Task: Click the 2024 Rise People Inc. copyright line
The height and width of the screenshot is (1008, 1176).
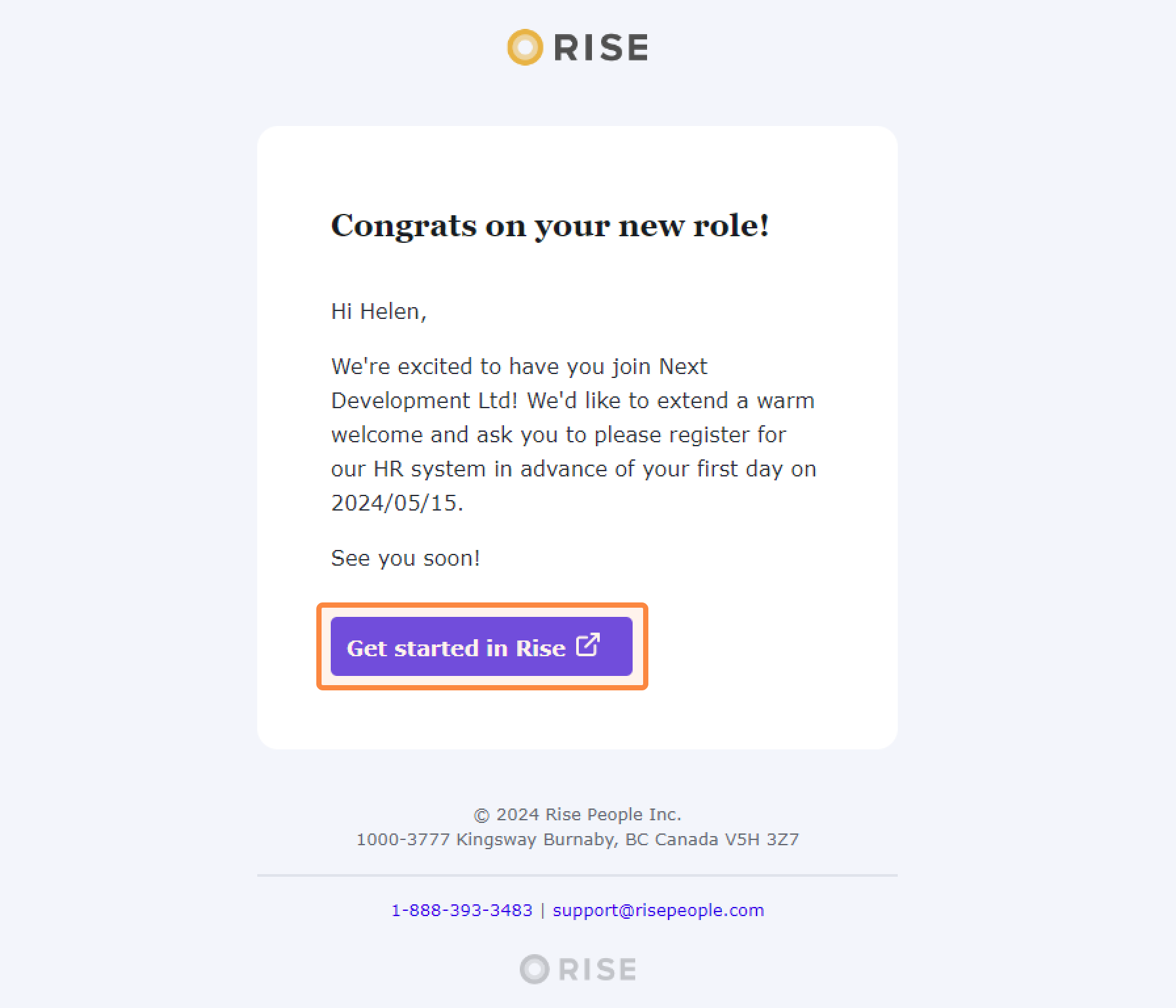Action: click(577, 814)
